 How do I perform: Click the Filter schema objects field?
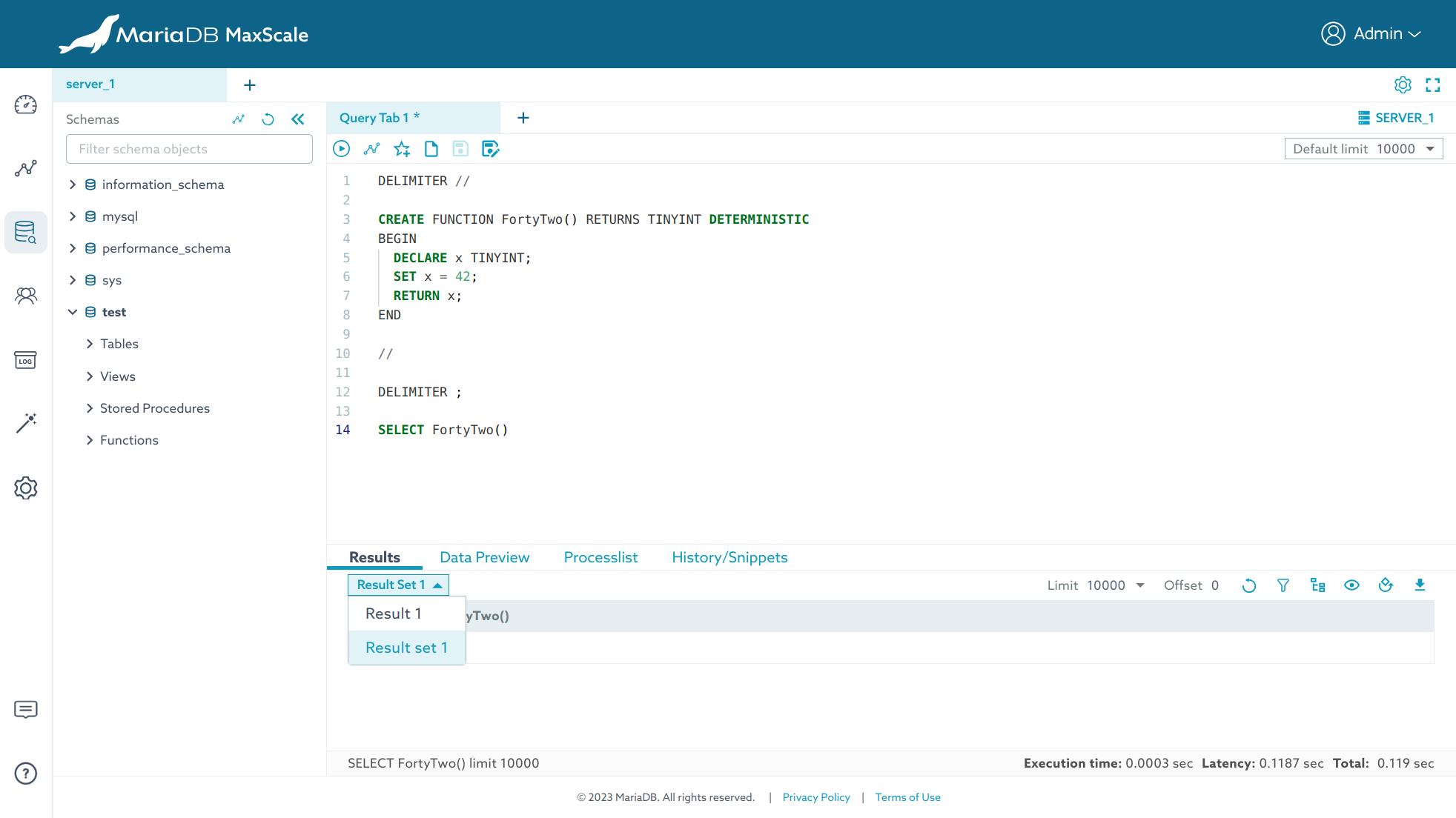point(189,149)
